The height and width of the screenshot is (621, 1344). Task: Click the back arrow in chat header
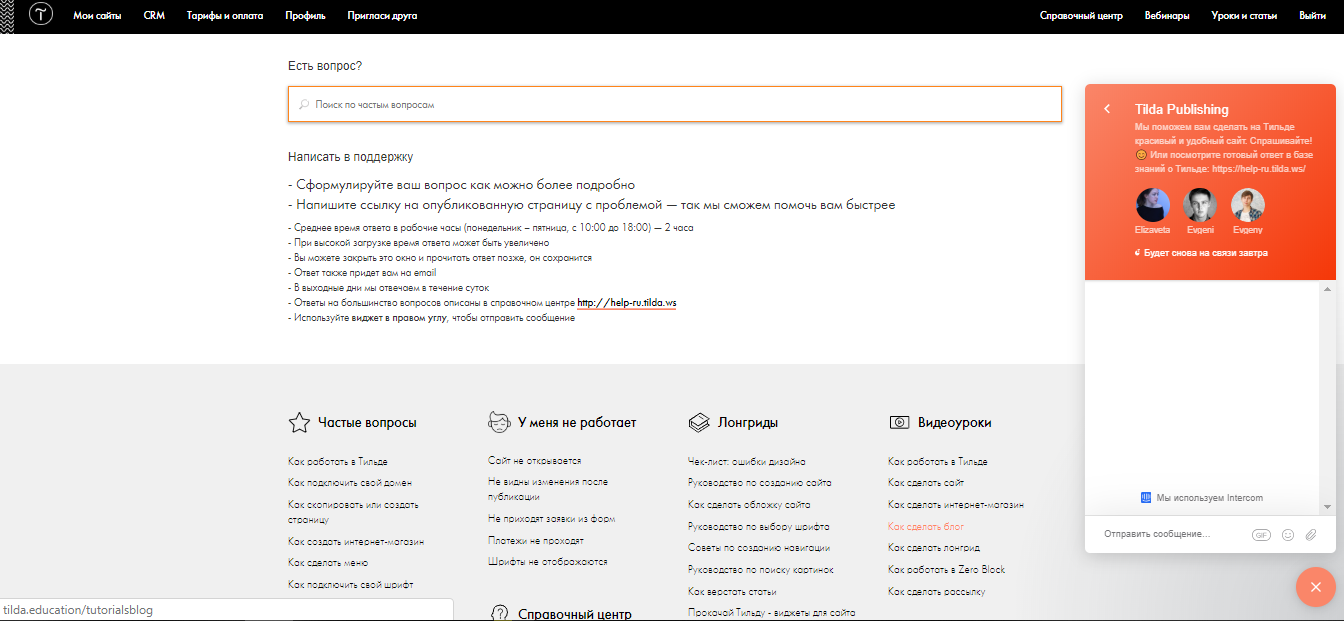(x=1107, y=109)
